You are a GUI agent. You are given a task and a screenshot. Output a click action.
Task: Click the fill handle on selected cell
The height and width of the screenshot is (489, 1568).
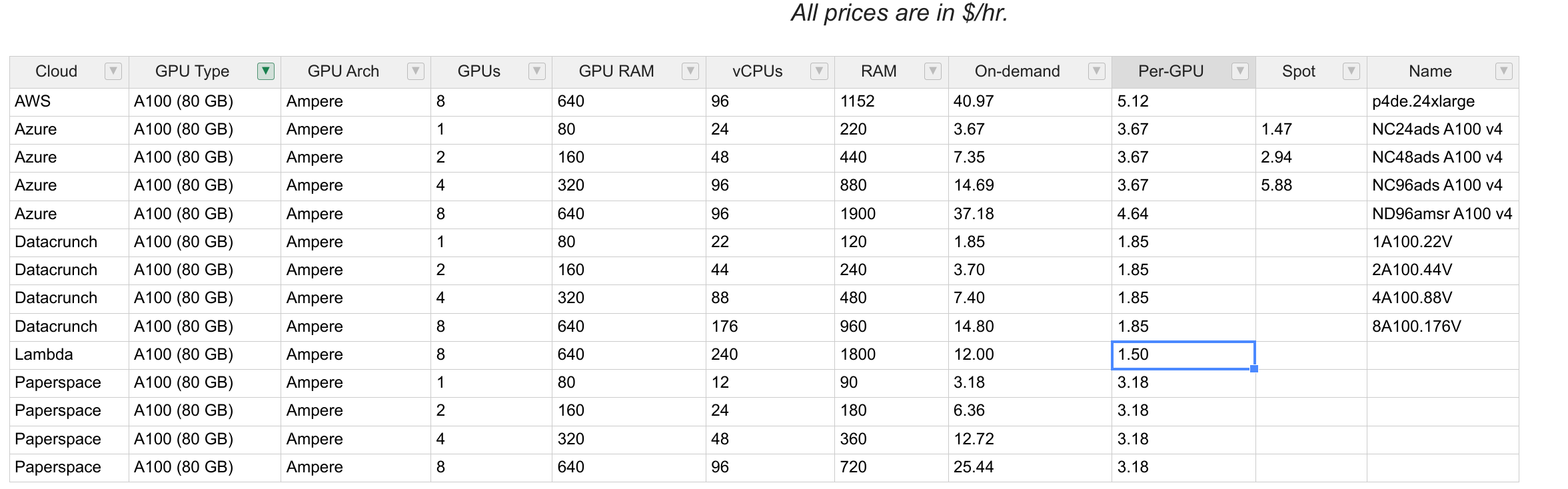[1254, 368]
